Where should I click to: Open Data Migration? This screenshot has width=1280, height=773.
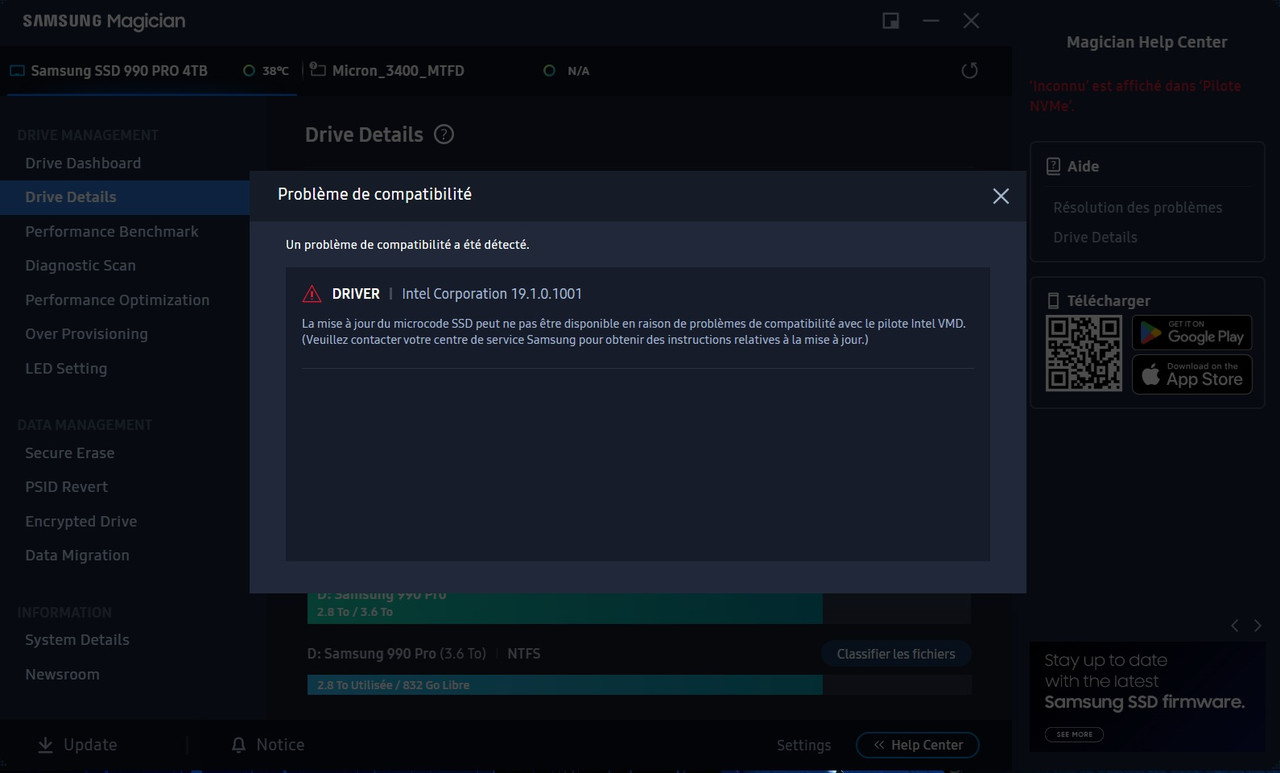[x=77, y=555]
